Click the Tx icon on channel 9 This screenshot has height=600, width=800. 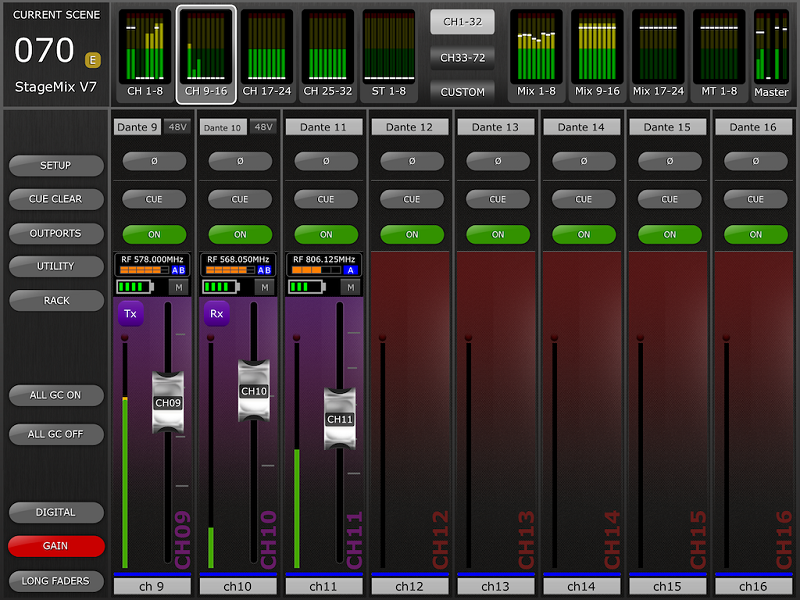pyautogui.click(x=131, y=313)
